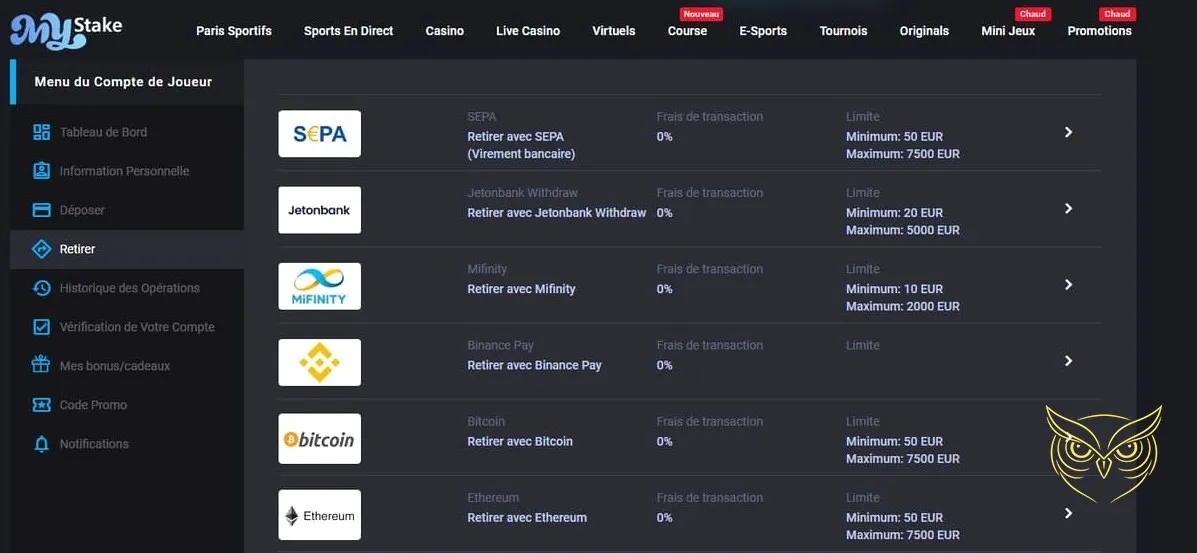
Task: Click the Tableau de Bord dashboard icon
Action: click(41, 132)
